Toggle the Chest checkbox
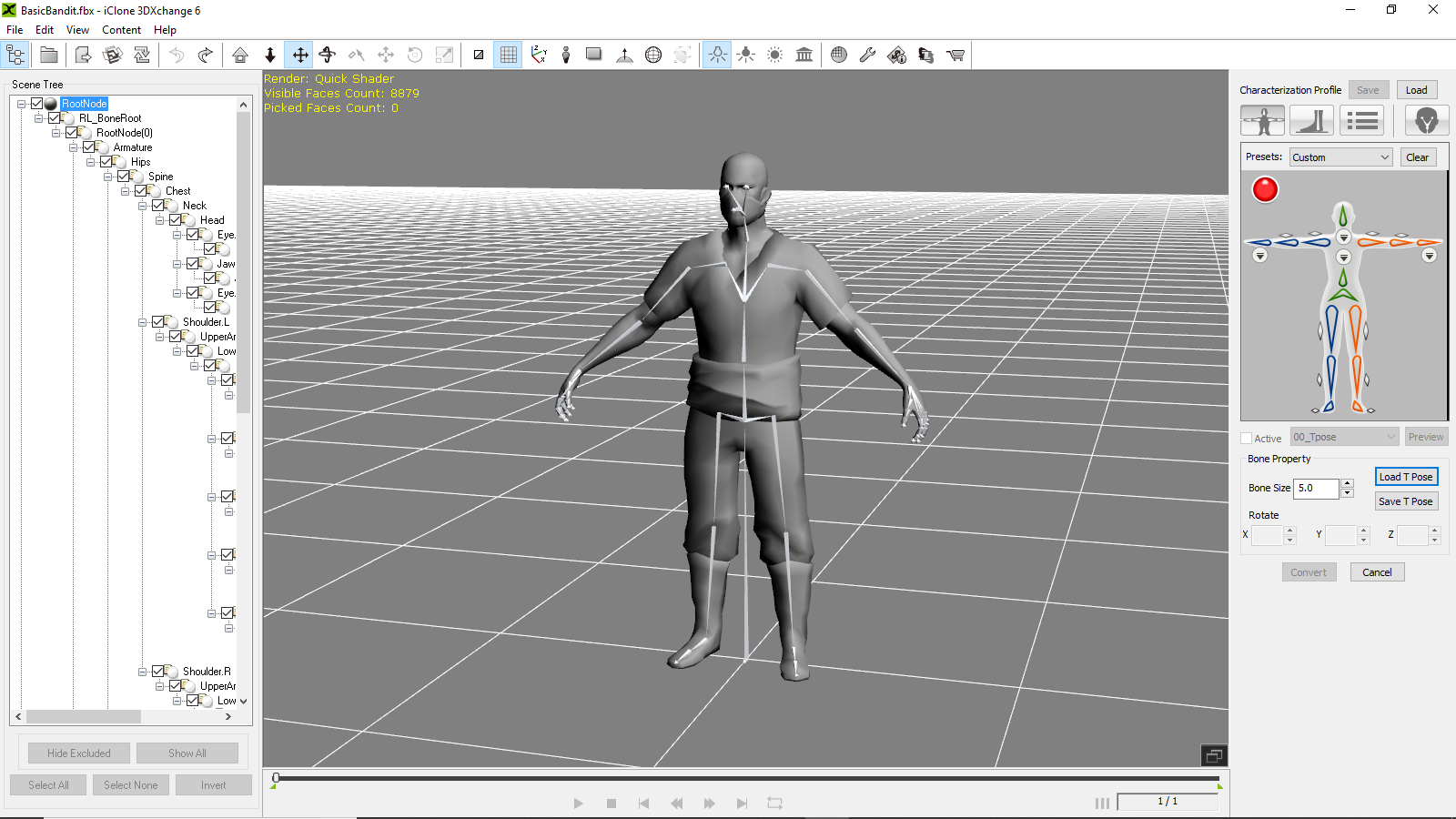Image resolution: width=1456 pixels, height=819 pixels. tap(141, 191)
